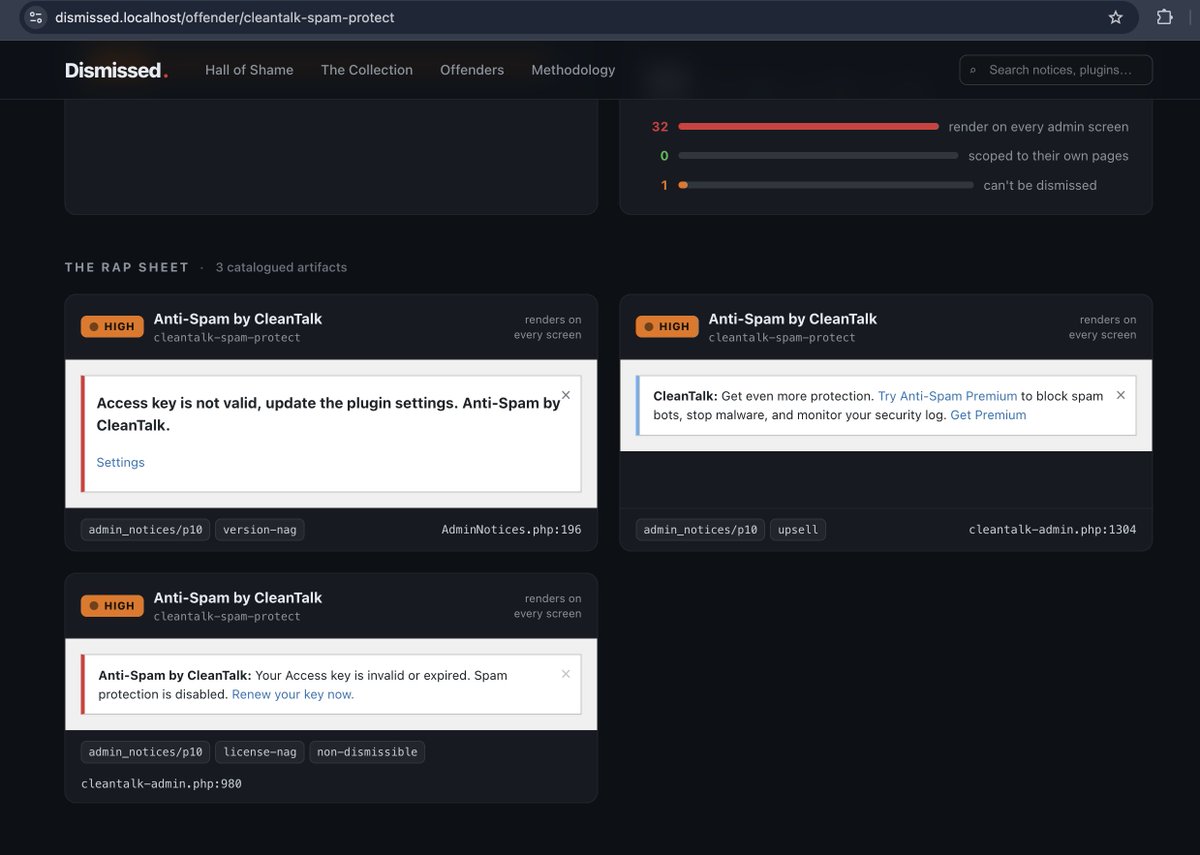Click the search magnifier icon
Screen dimensions: 1200x855
(x=973, y=70)
